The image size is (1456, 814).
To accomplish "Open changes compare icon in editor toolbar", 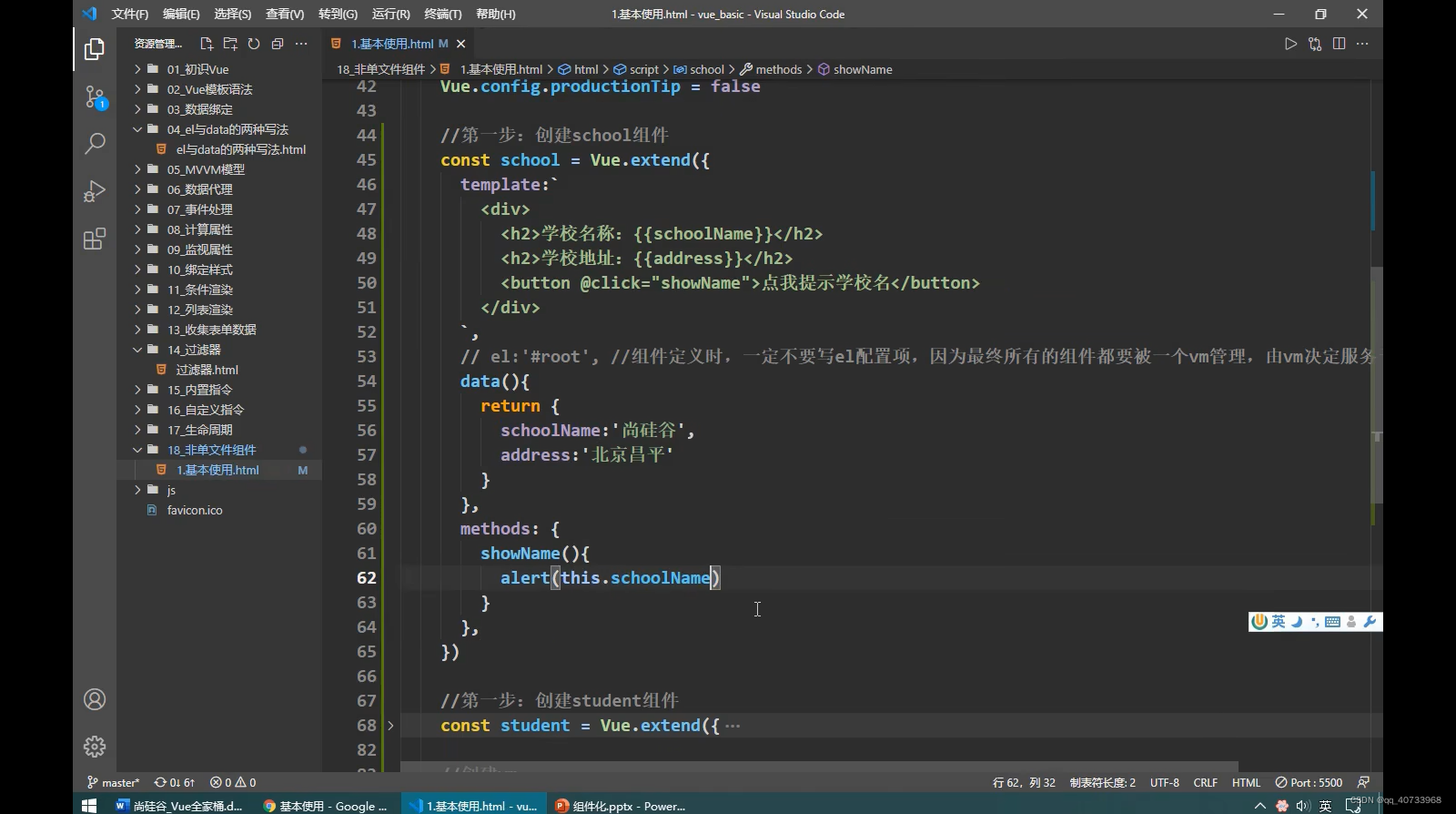I will point(1315,44).
